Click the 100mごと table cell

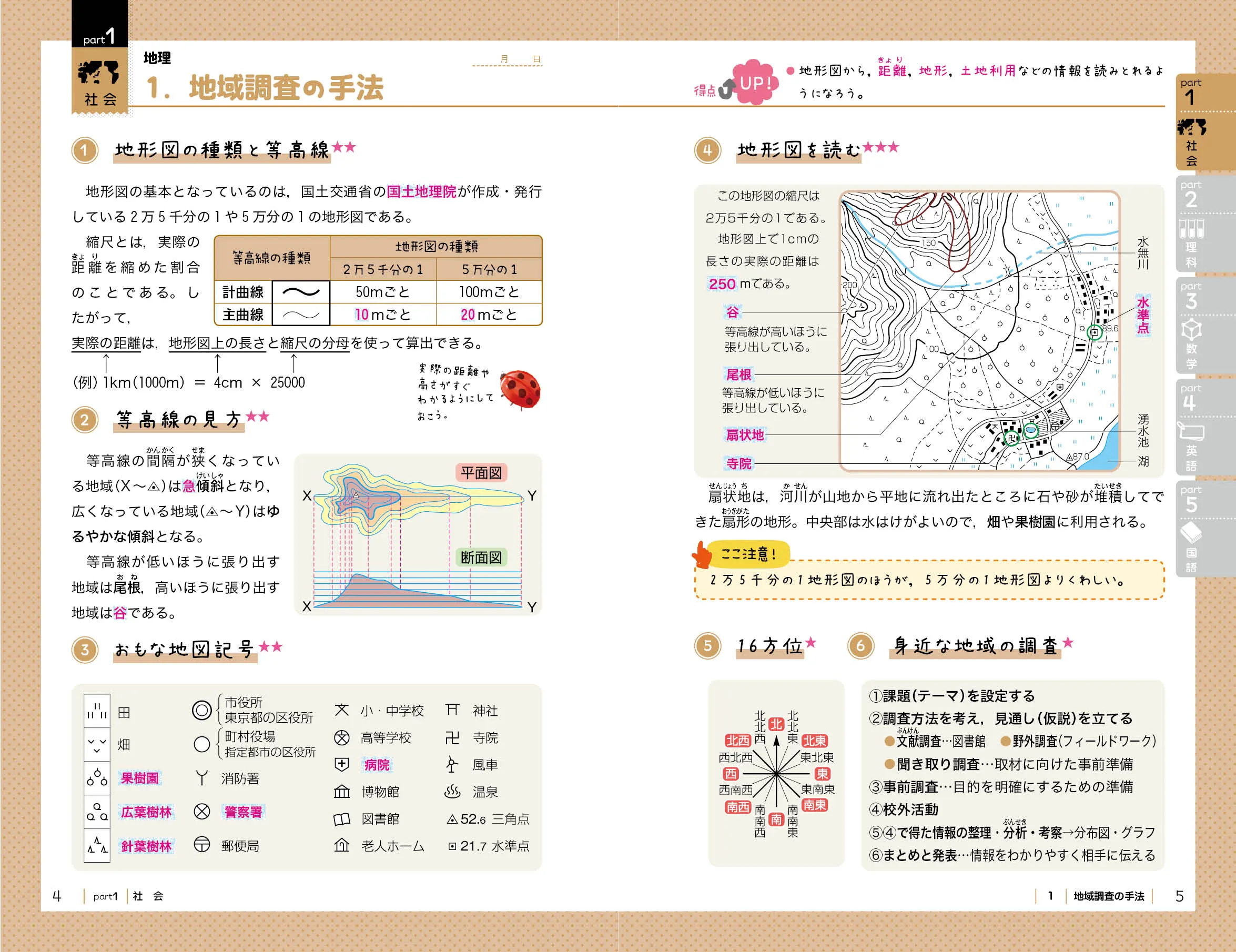click(489, 292)
